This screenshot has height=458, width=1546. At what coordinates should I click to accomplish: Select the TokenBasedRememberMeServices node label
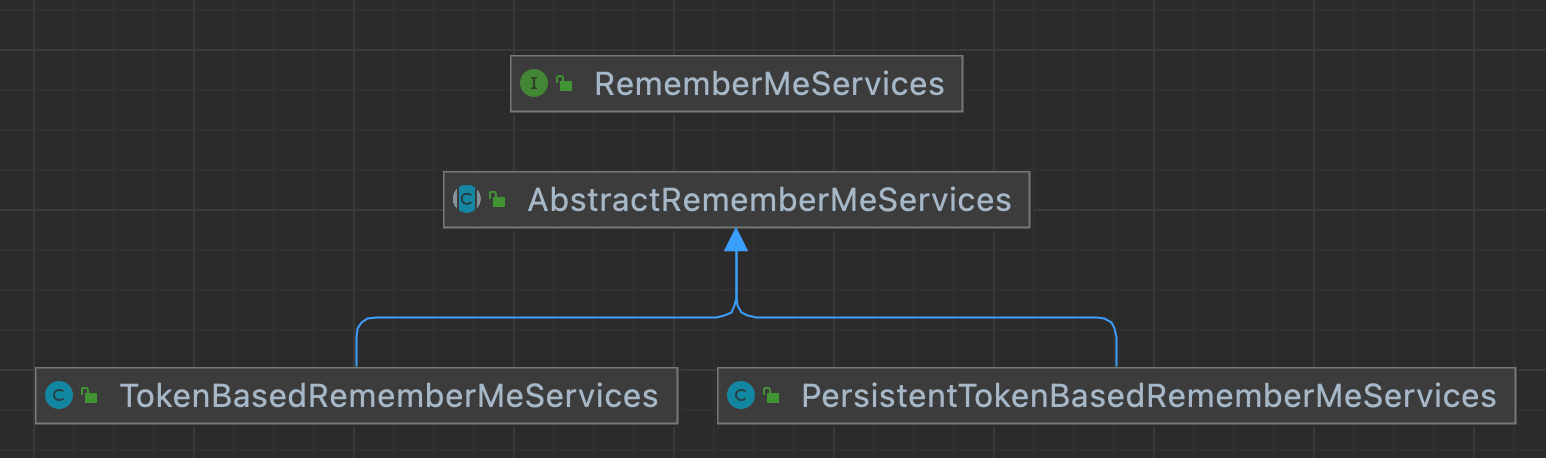(x=388, y=396)
